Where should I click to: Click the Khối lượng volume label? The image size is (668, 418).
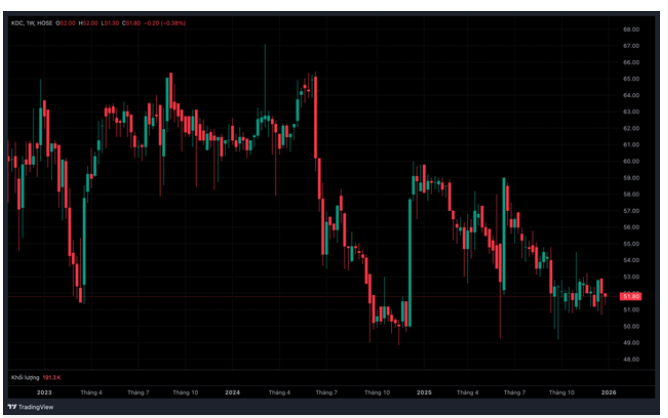25,378
